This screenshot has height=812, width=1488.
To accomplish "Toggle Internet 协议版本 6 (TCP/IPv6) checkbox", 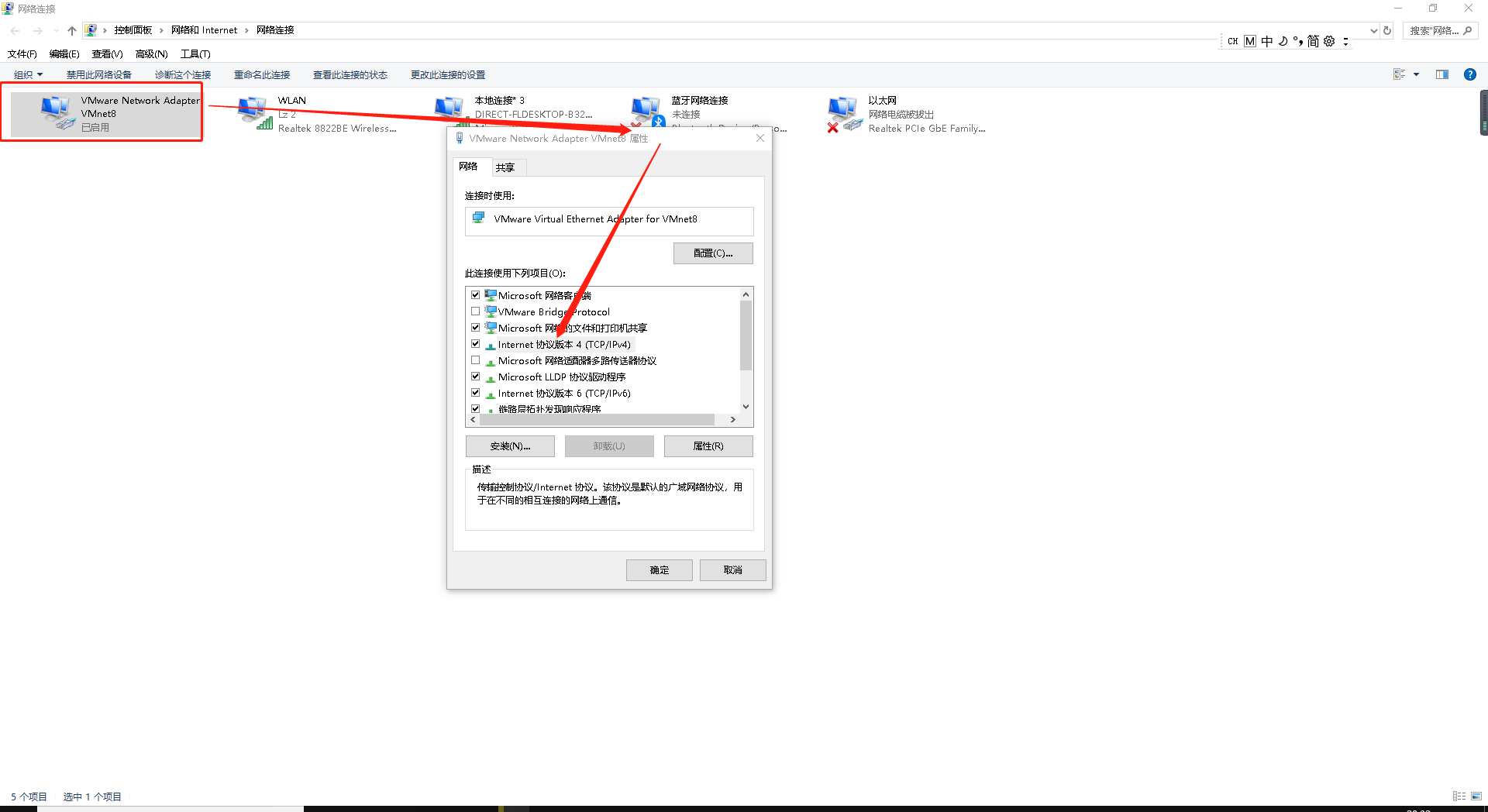I will (x=476, y=393).
